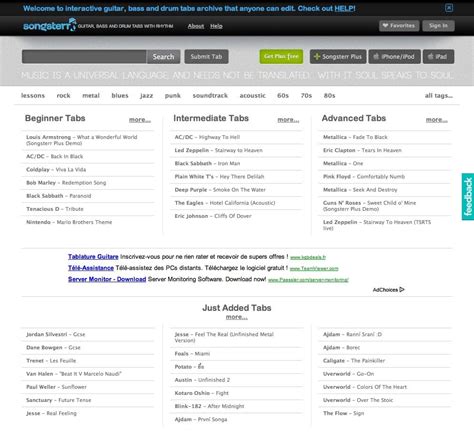The height and width of the screenshot is (432, 474).
Task: Open Paul Weller Sunflower tab
Action: pos(56,387)
